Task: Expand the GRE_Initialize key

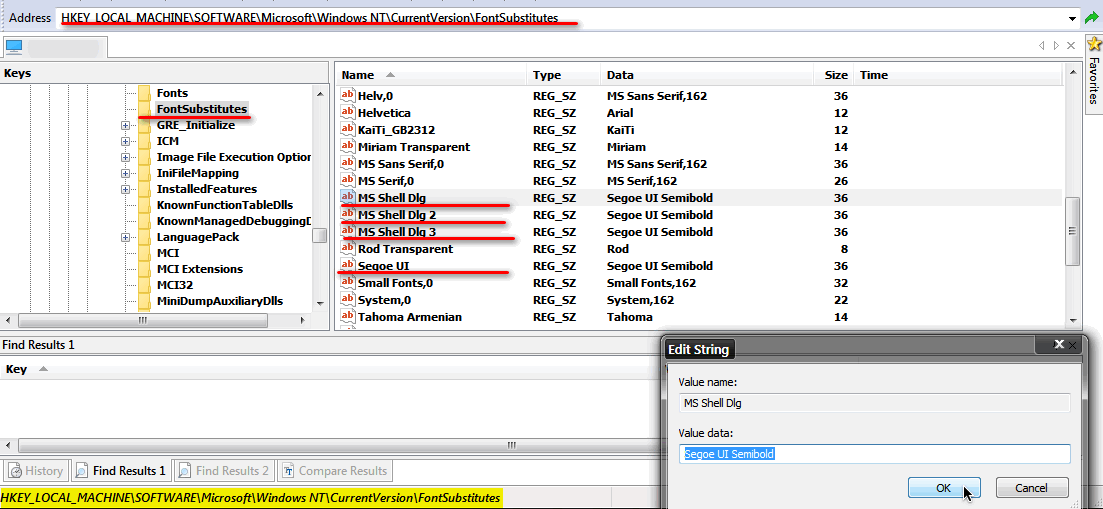Action: [x=126, y=125]
